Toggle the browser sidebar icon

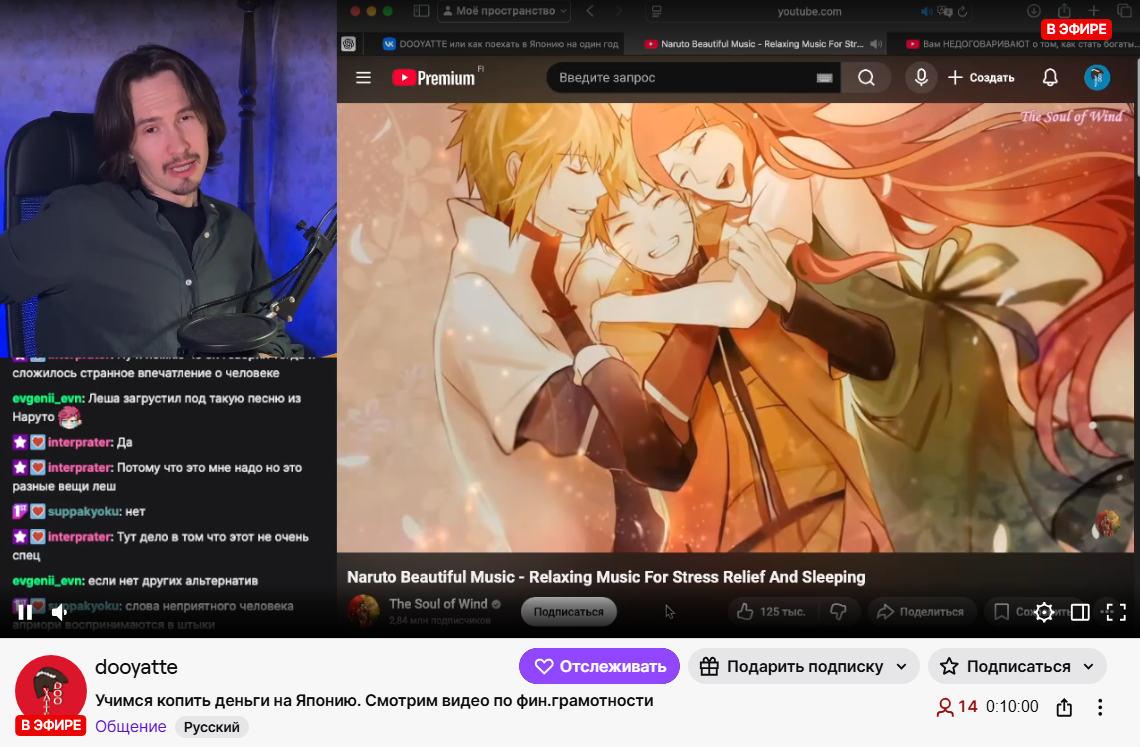pyautogui.click(x=421, y=11)
